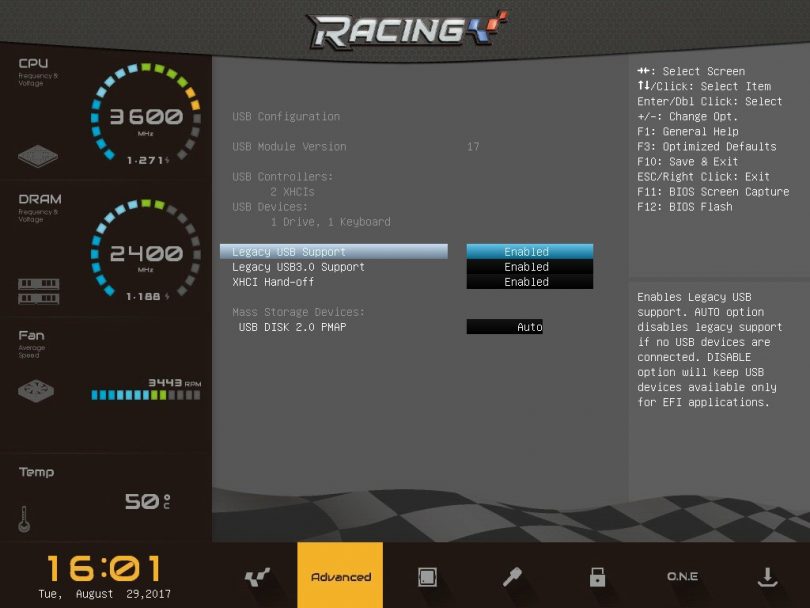
Task: Click the fan icon in sidebar
Action: (36, 391)
